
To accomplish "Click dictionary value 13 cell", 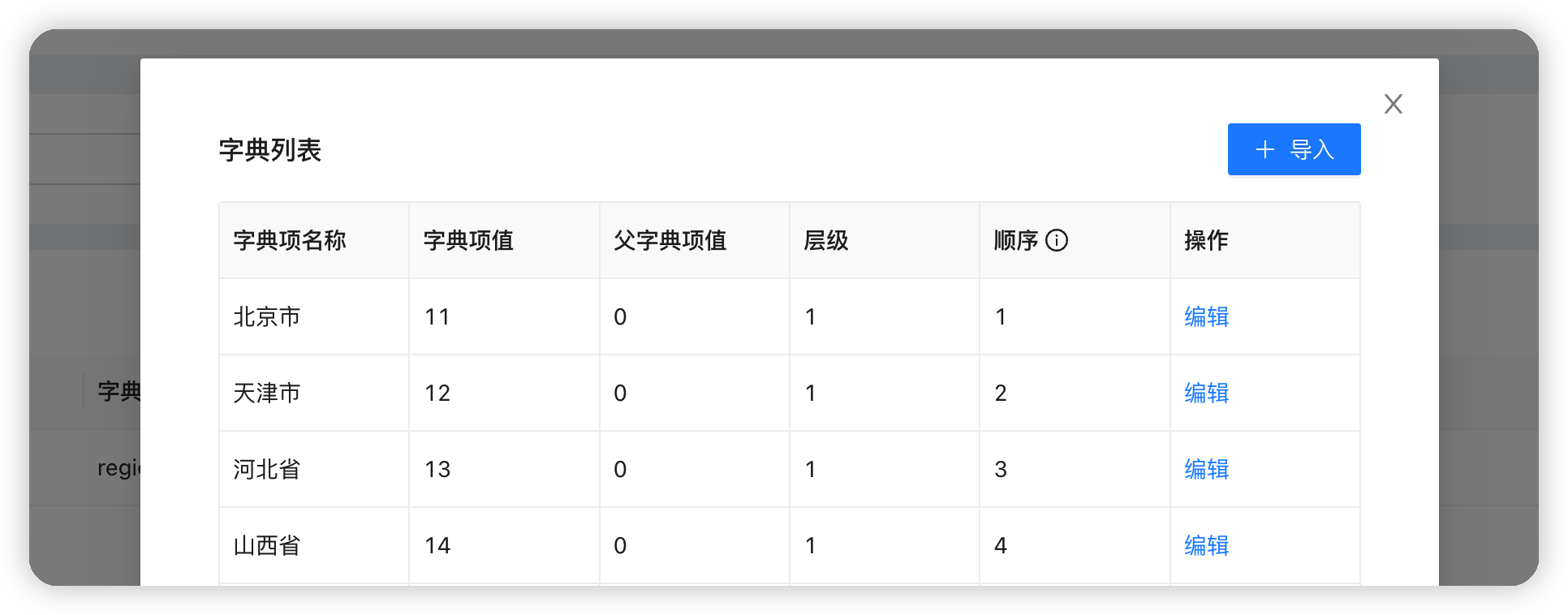I will (x=504, y=469).
